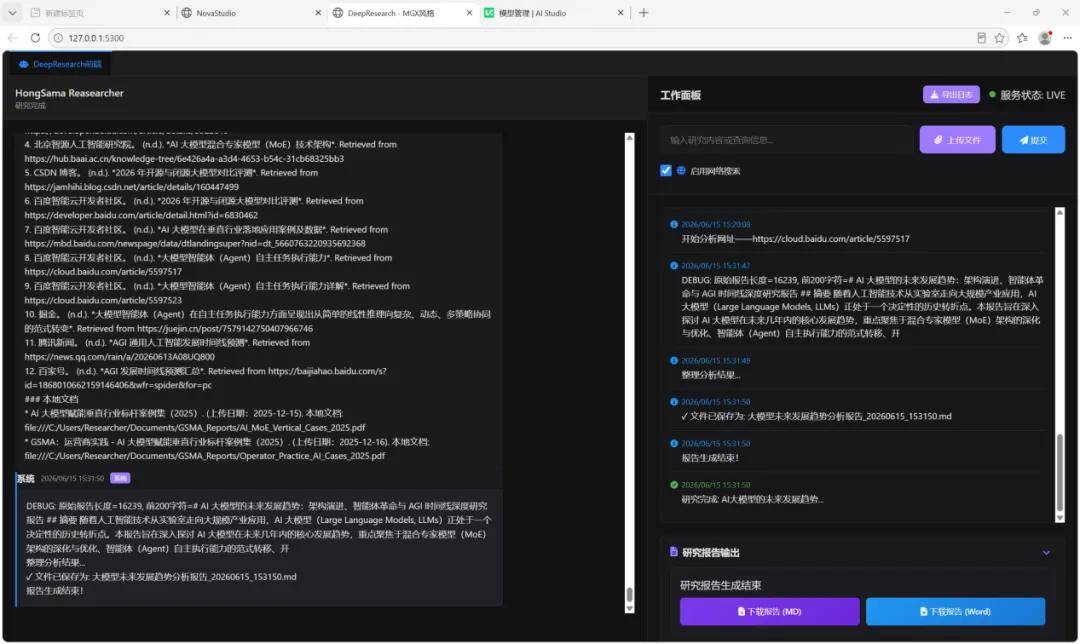Close the NovaStudio browser tab

pyautogui.click(x=318, y=12)
